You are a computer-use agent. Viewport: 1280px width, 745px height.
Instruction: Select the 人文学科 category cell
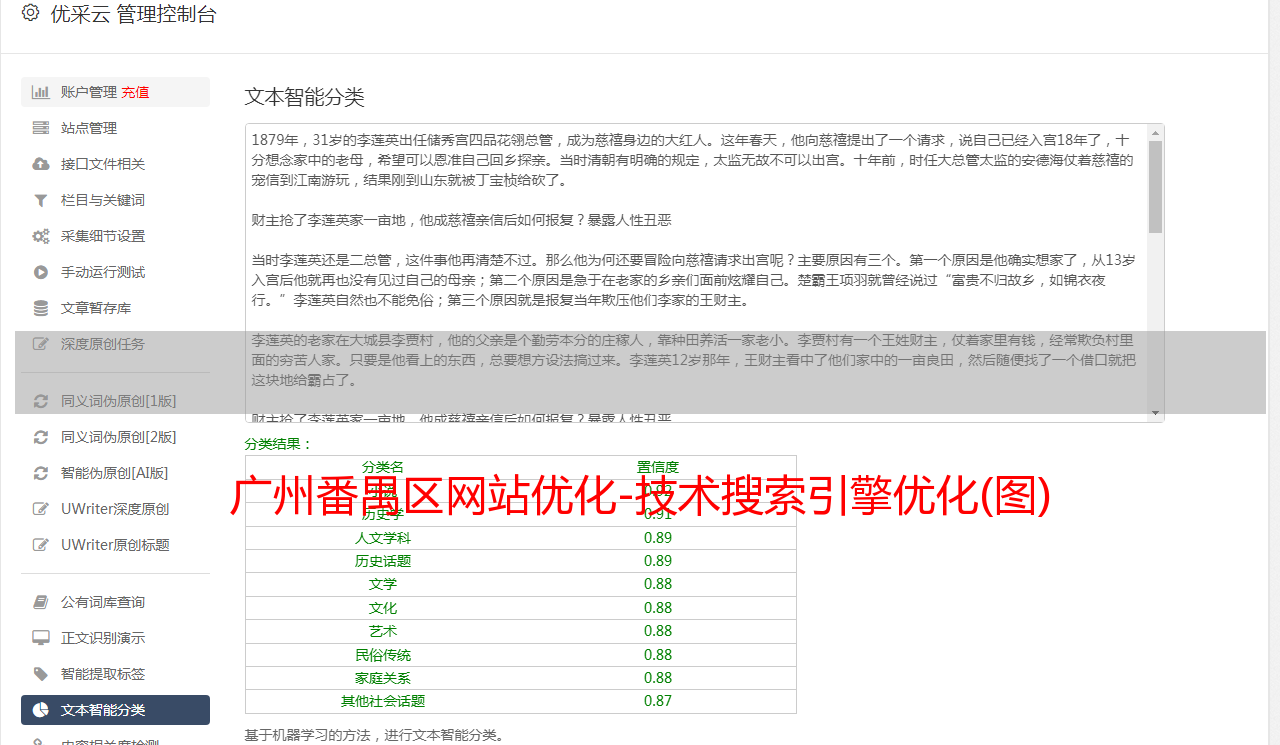383,537
